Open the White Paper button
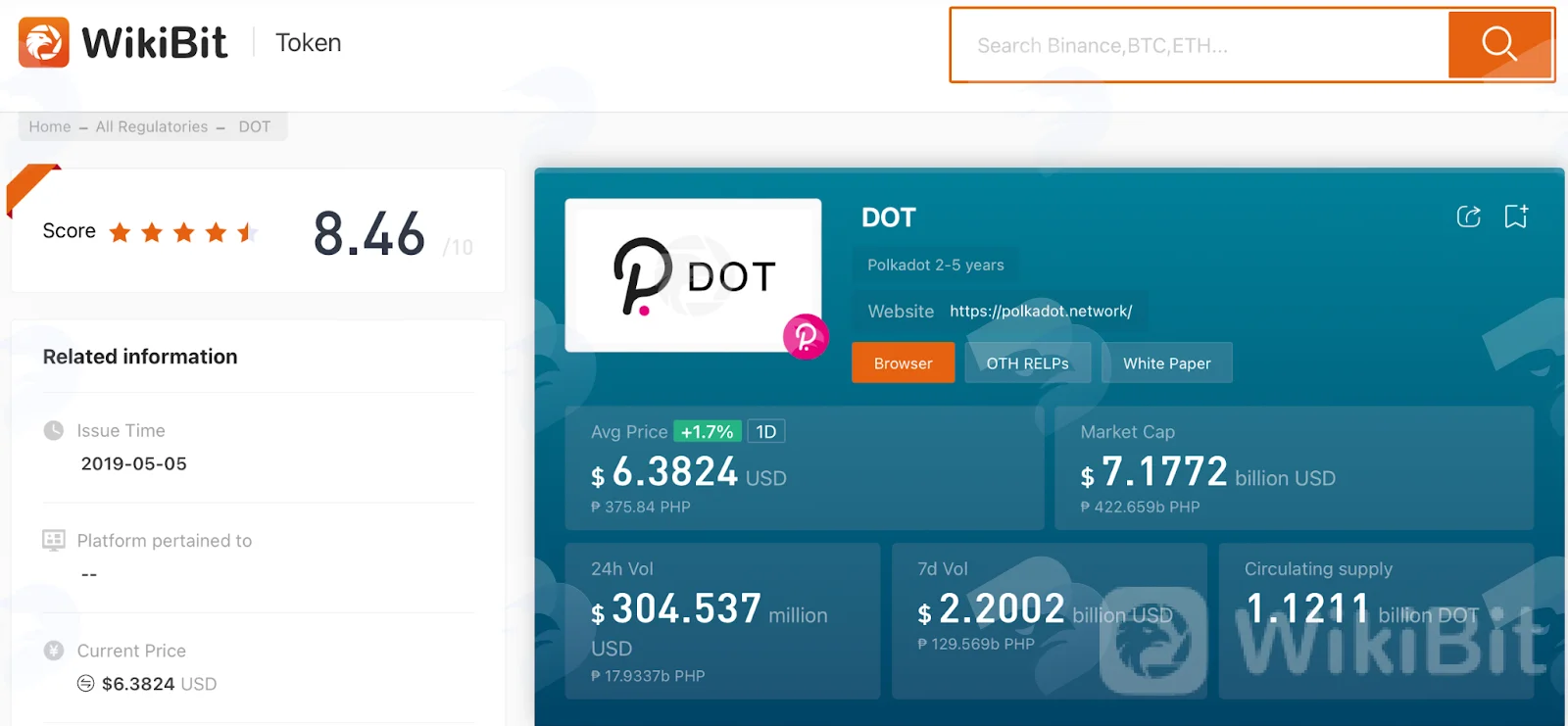Screen dimensions: 1568x726 (1166, 363)
